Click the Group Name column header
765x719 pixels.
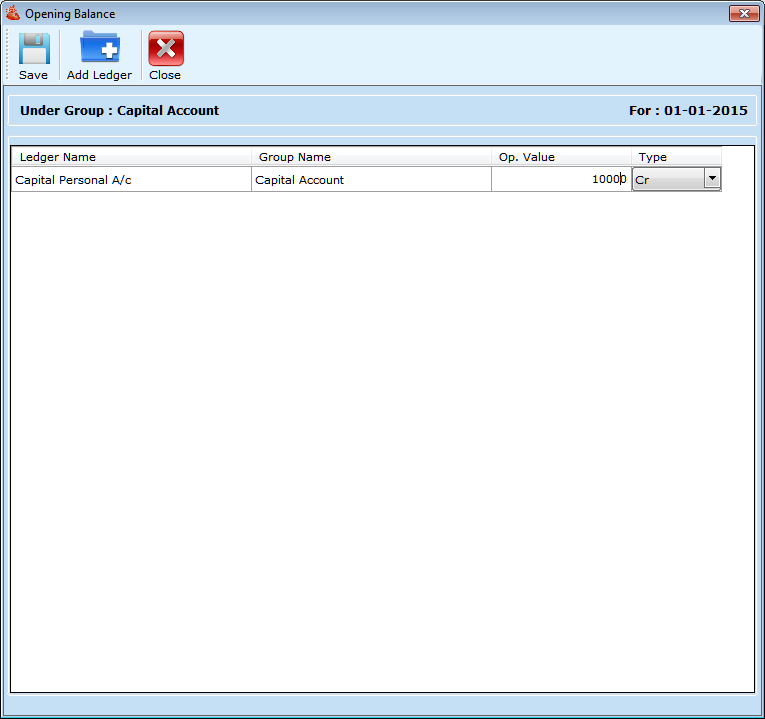pyautogui.click(x=370, y=157)
